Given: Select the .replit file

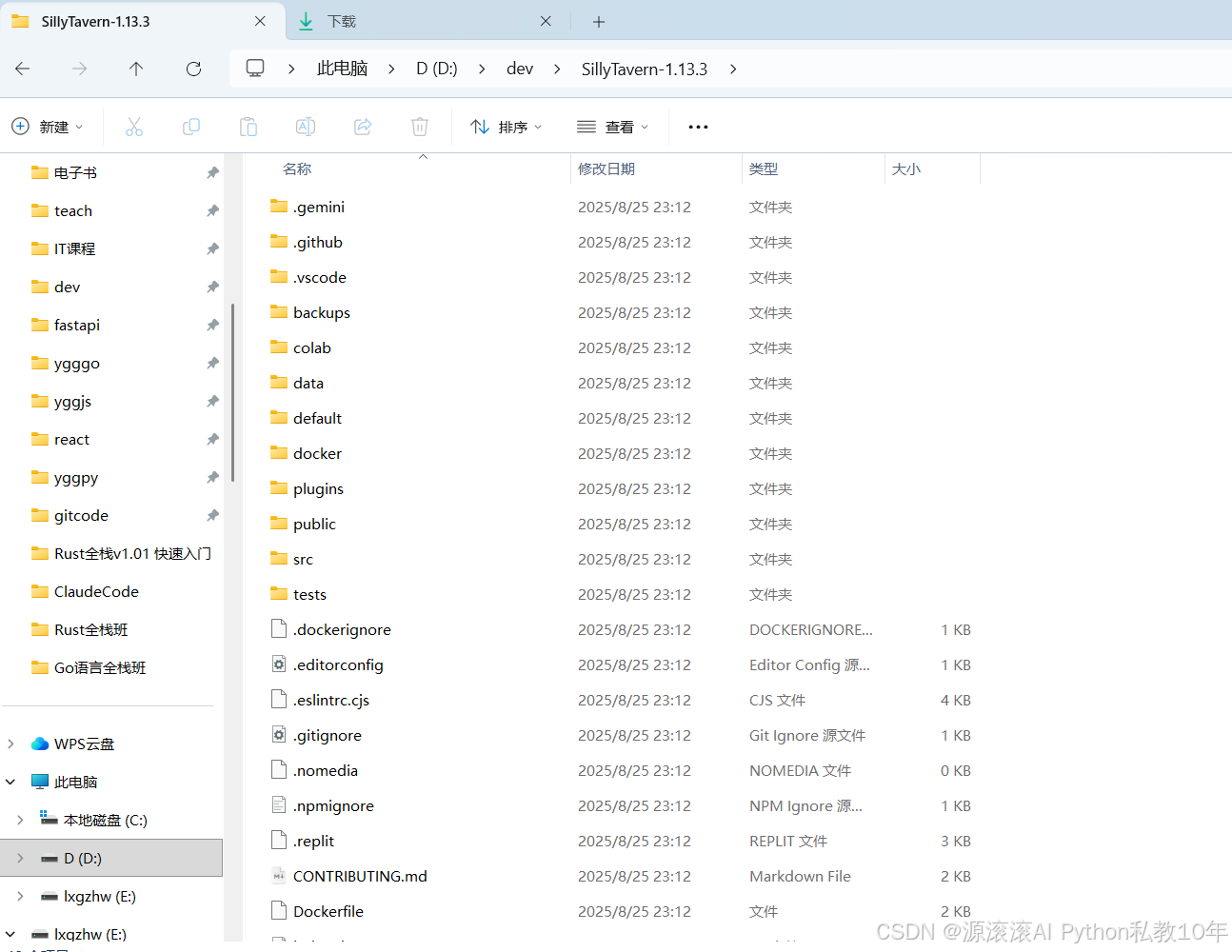Looking at the screenshot, I should point(313,841).
